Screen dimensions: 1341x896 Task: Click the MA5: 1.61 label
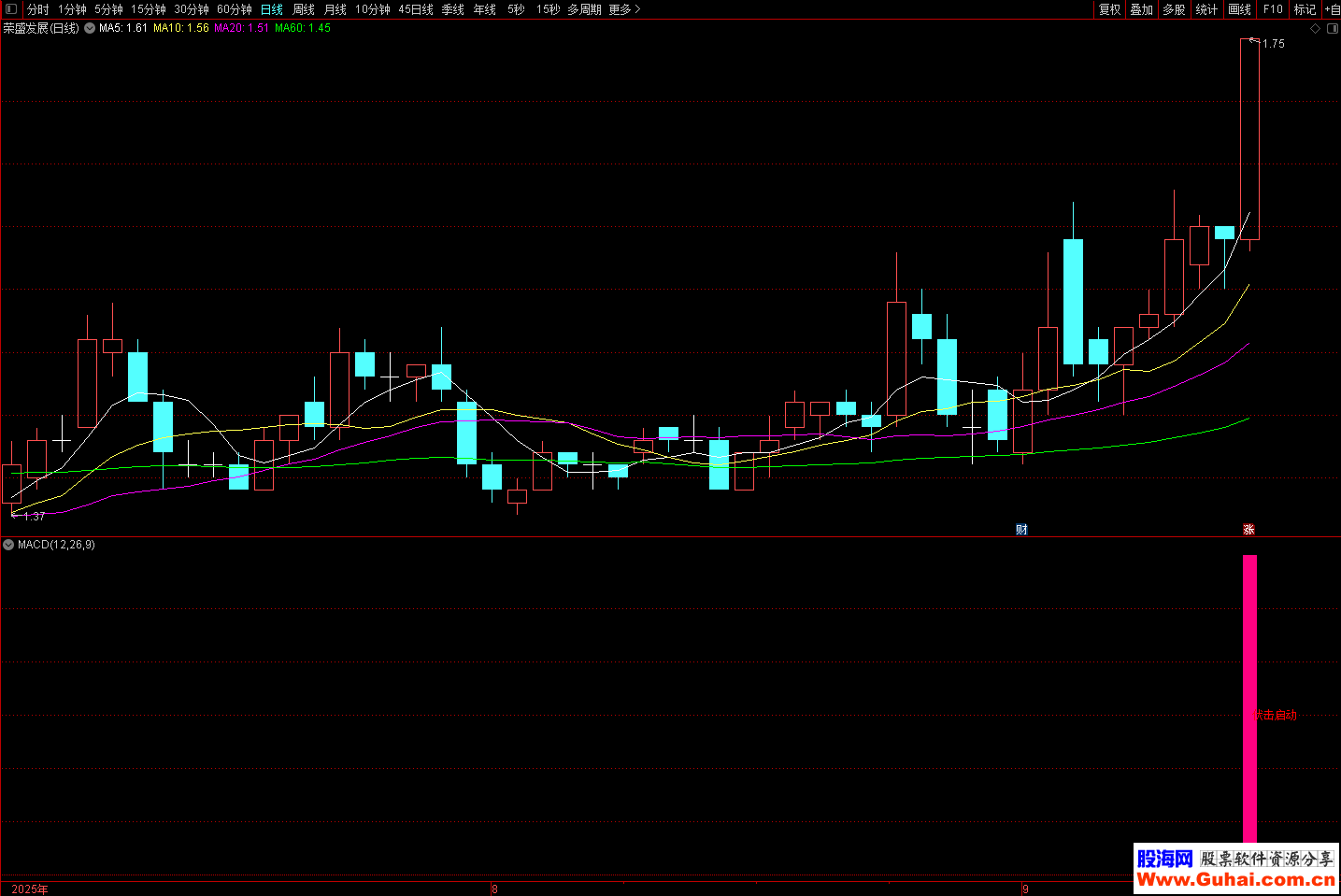[123, 29]
